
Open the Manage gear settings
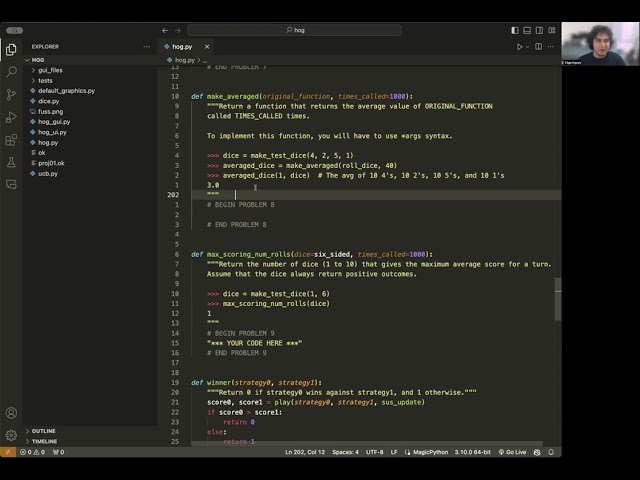pos(11,435)
